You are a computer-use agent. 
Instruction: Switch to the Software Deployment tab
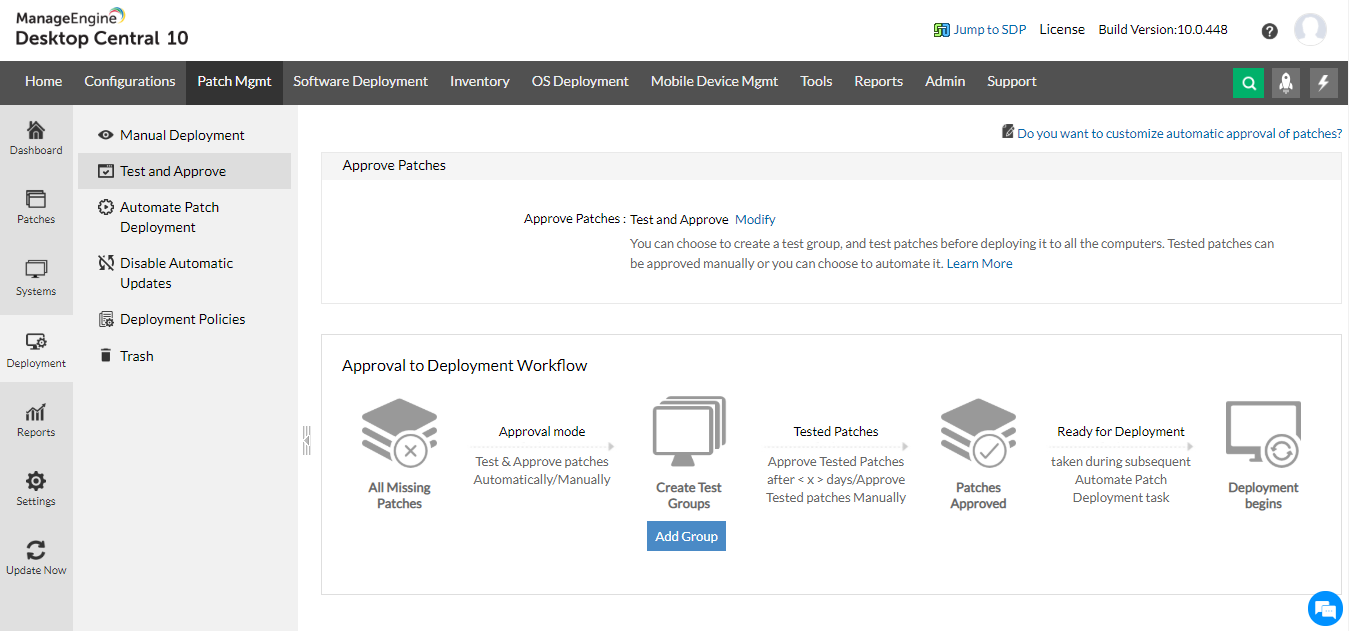pyautogui.click(x=360, y=82)
